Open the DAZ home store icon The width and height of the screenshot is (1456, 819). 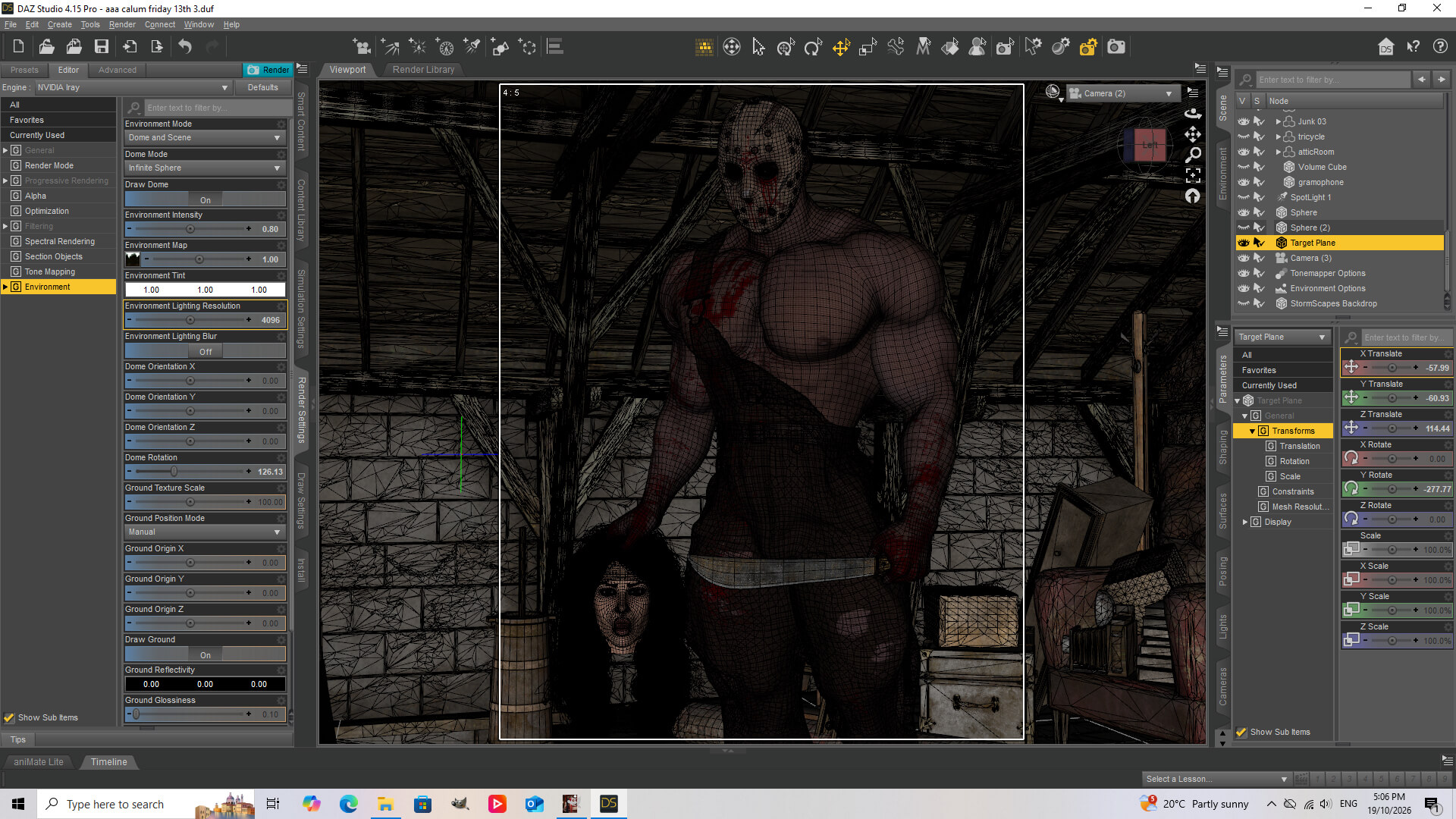[x=1386, y=47]
